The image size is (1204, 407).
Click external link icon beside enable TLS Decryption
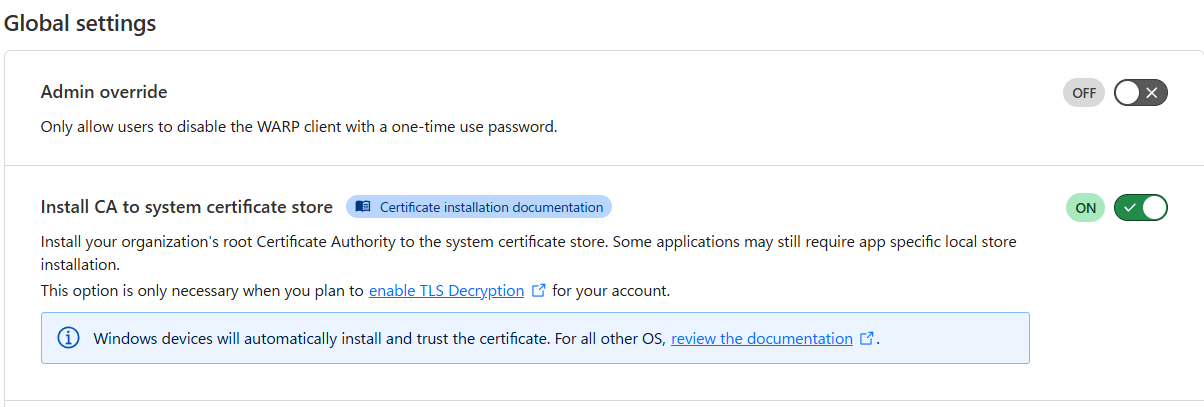pyautogui.click(x=539, y=291)
